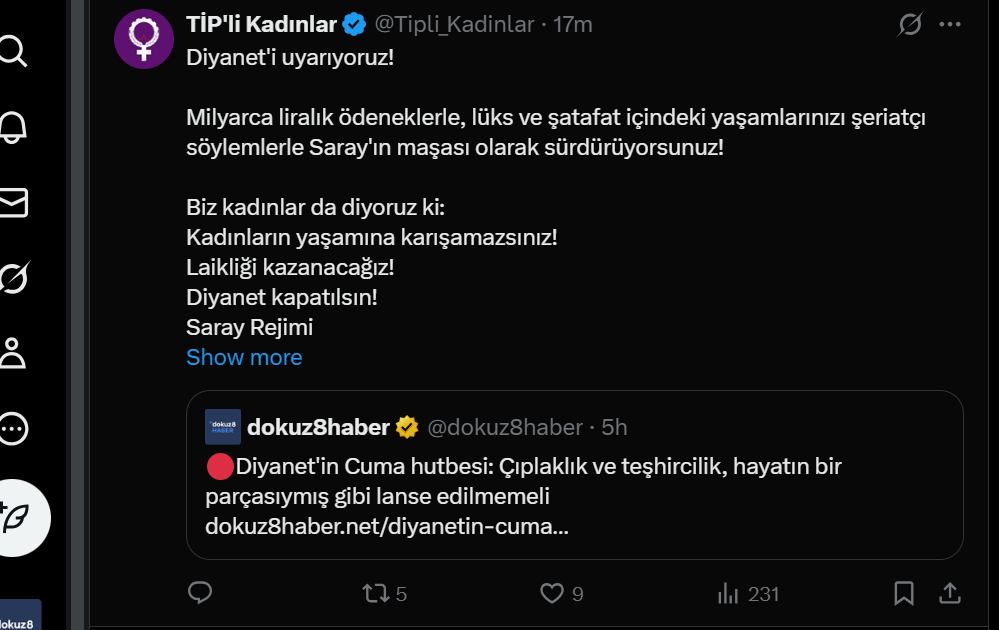Open Search from the left sidebar
999x630 pixels.
[13, 52]
